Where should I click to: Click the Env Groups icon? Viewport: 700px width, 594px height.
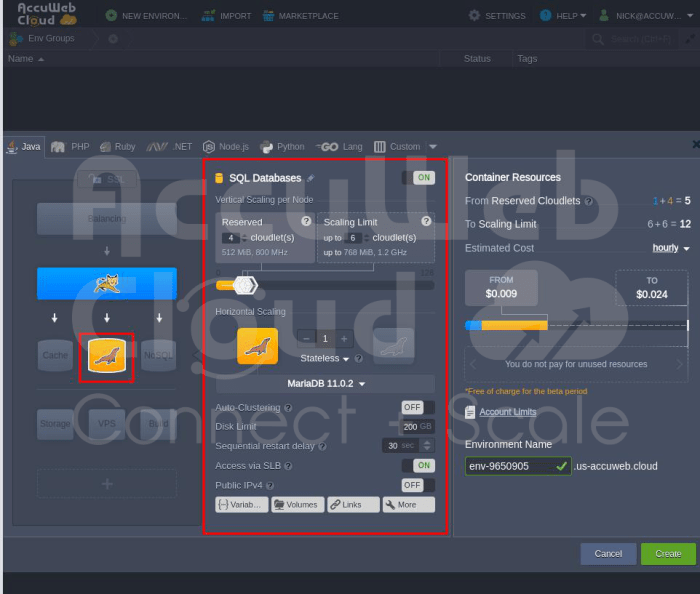pyautogui.click(x=16, y=39)
